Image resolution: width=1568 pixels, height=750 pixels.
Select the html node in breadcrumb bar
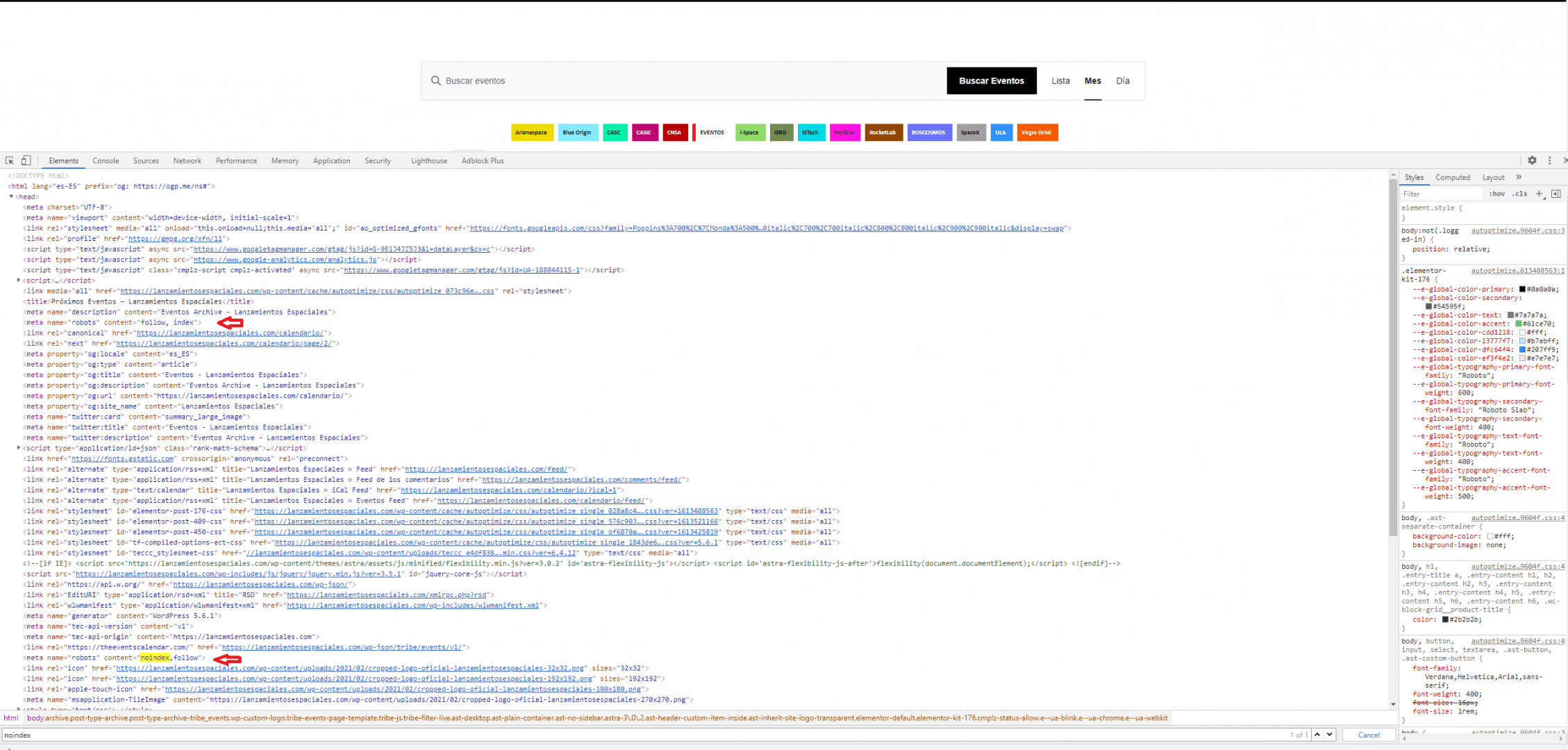(x=11, y=718)
